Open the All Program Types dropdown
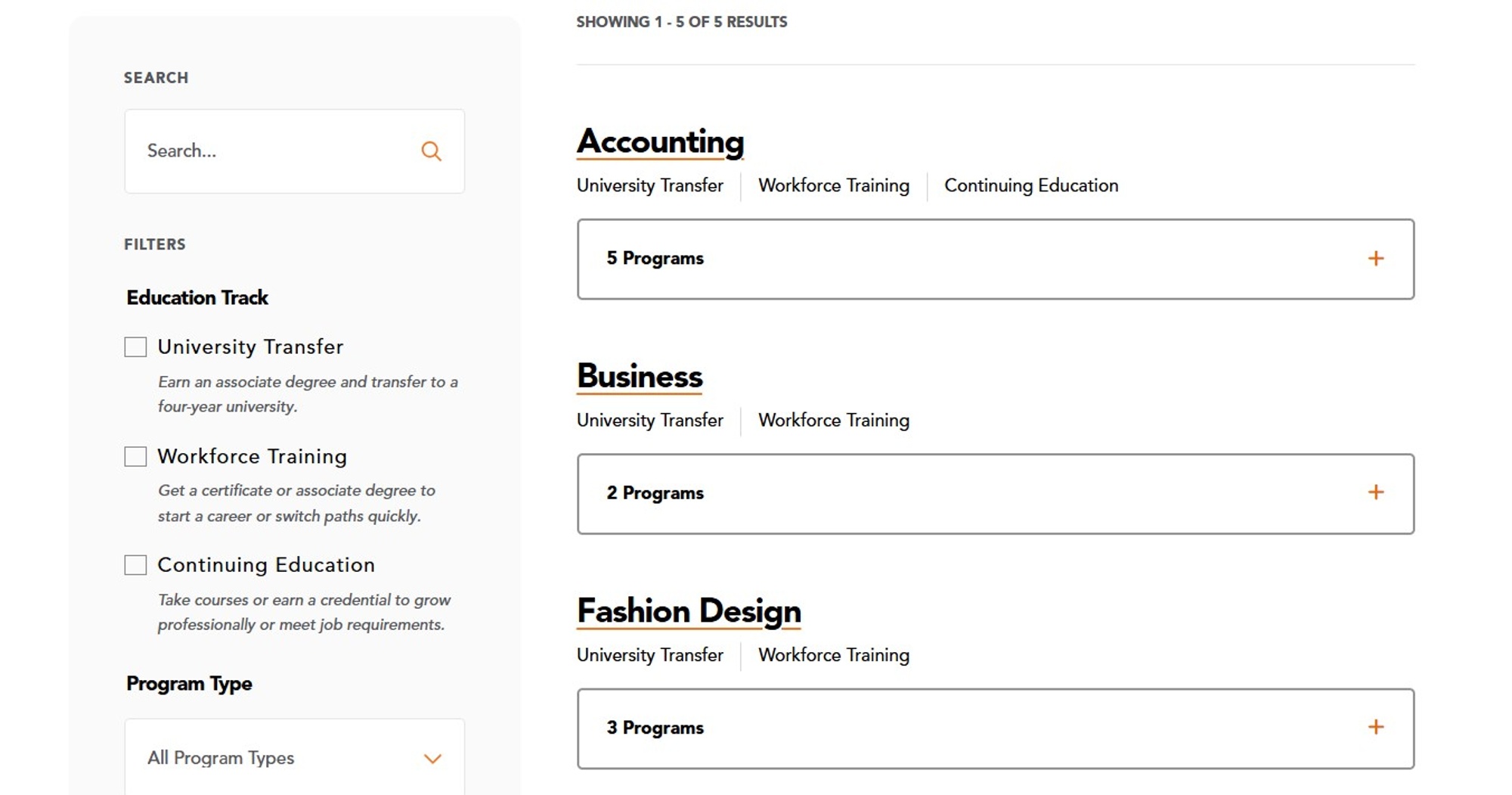The width and height of the screenshot is (1512, 795). pyautogui.click(x=293, y=757)
